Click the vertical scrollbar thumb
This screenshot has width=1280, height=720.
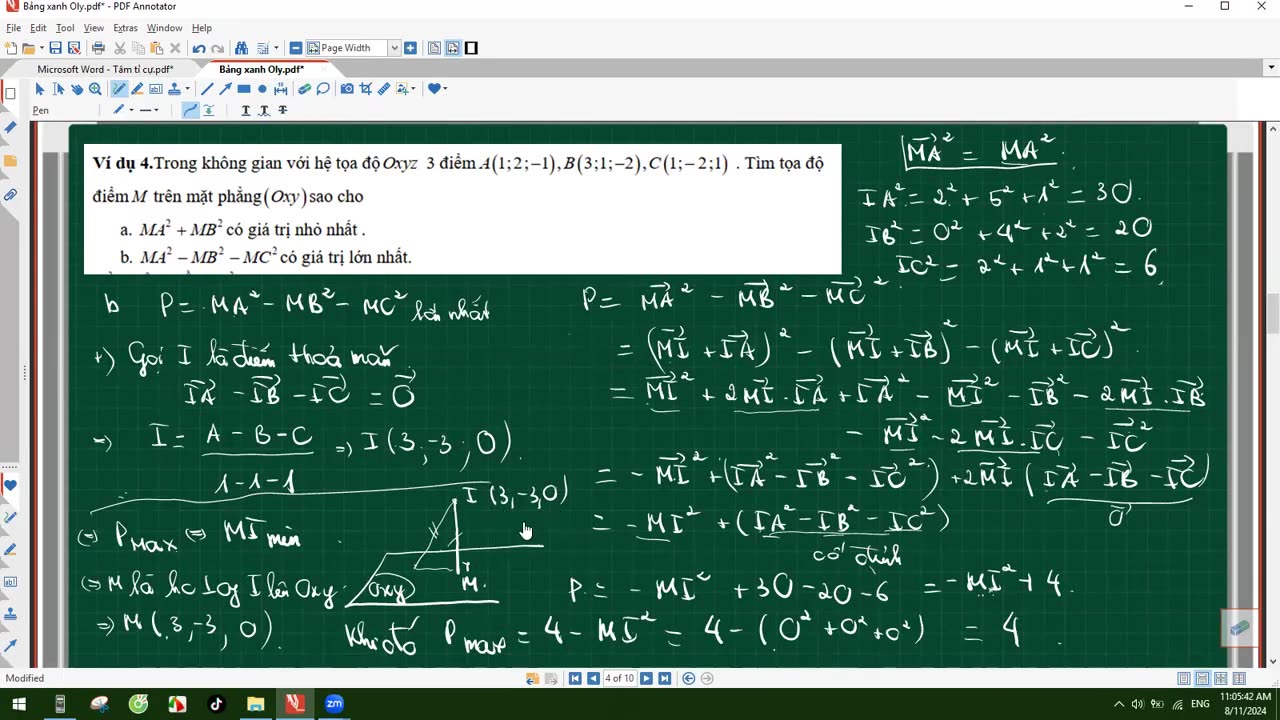(1272, 313)
